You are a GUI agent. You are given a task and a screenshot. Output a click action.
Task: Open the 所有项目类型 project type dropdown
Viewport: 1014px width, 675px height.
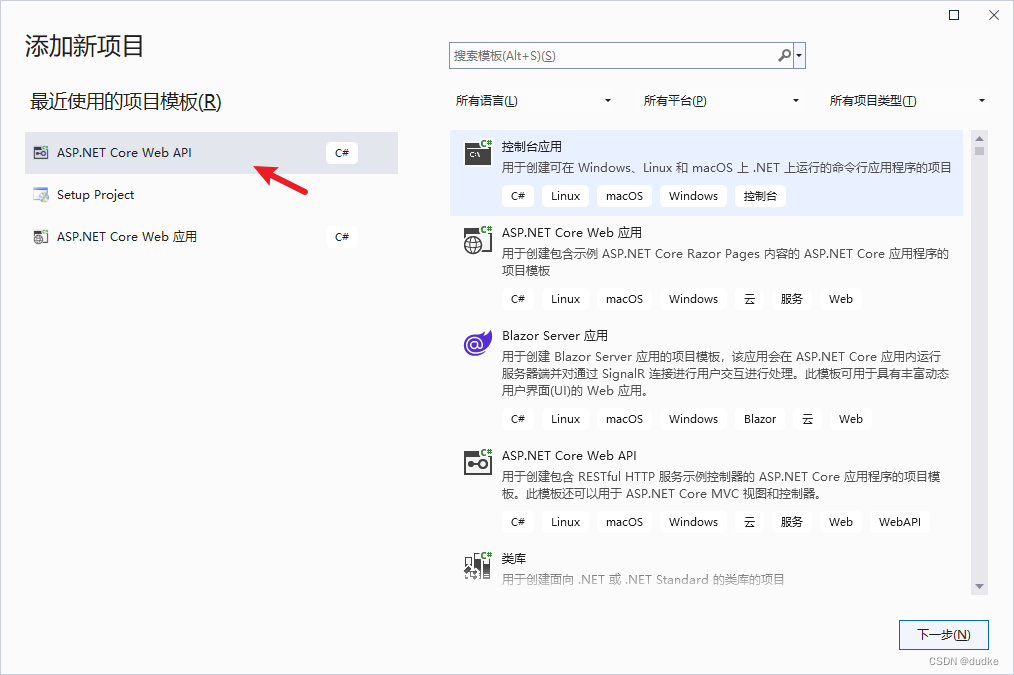[x=907, y=101]
